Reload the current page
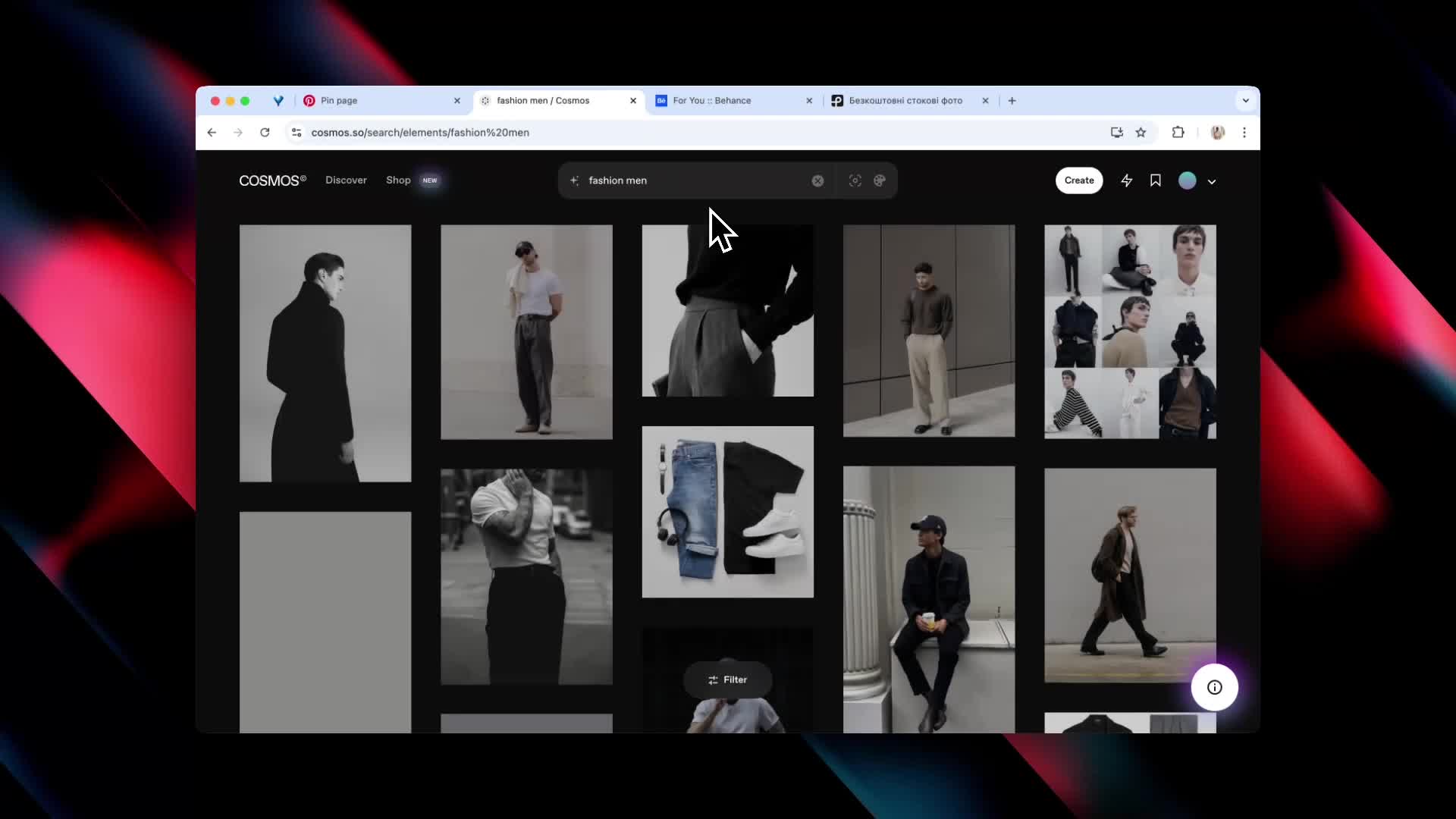1456x819 pixels. pos(265,132)
